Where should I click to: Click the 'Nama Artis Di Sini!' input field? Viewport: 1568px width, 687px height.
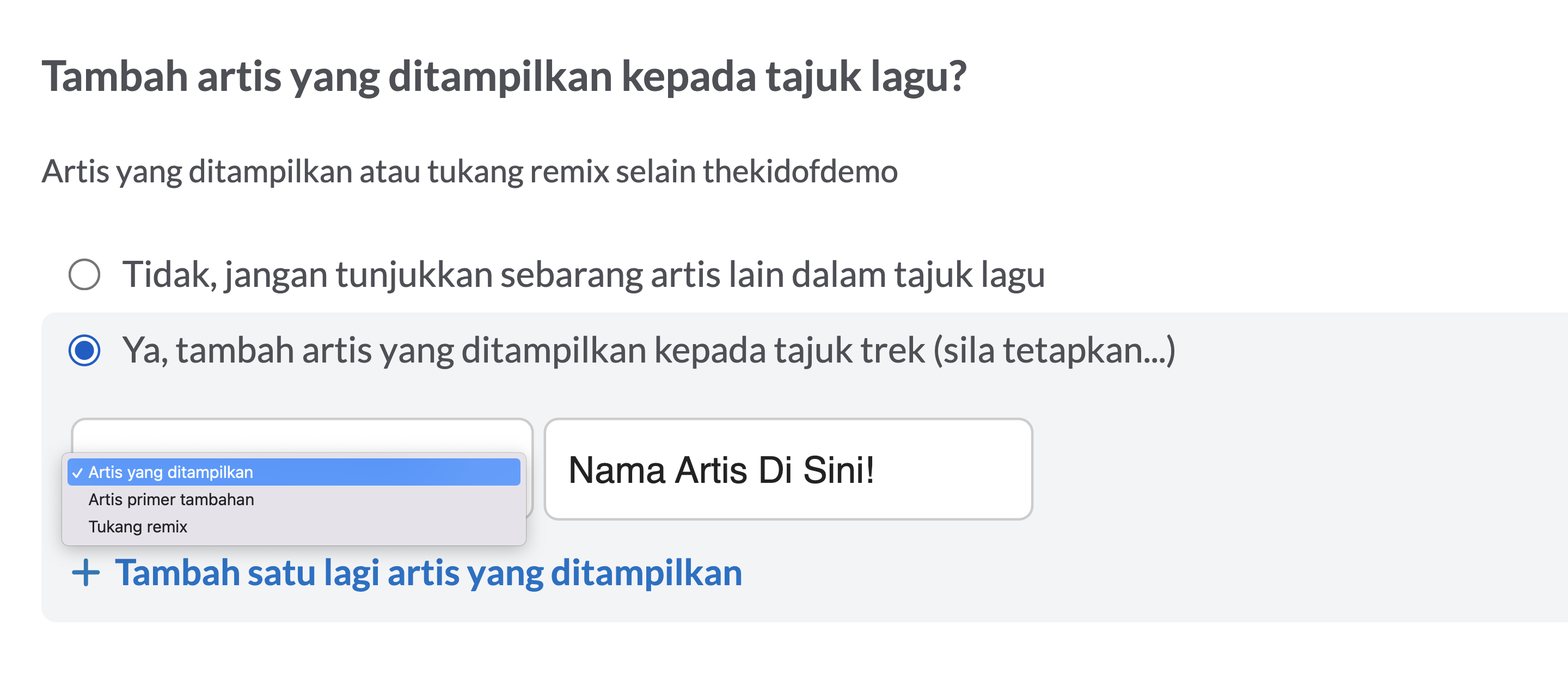tap(790, 470)
